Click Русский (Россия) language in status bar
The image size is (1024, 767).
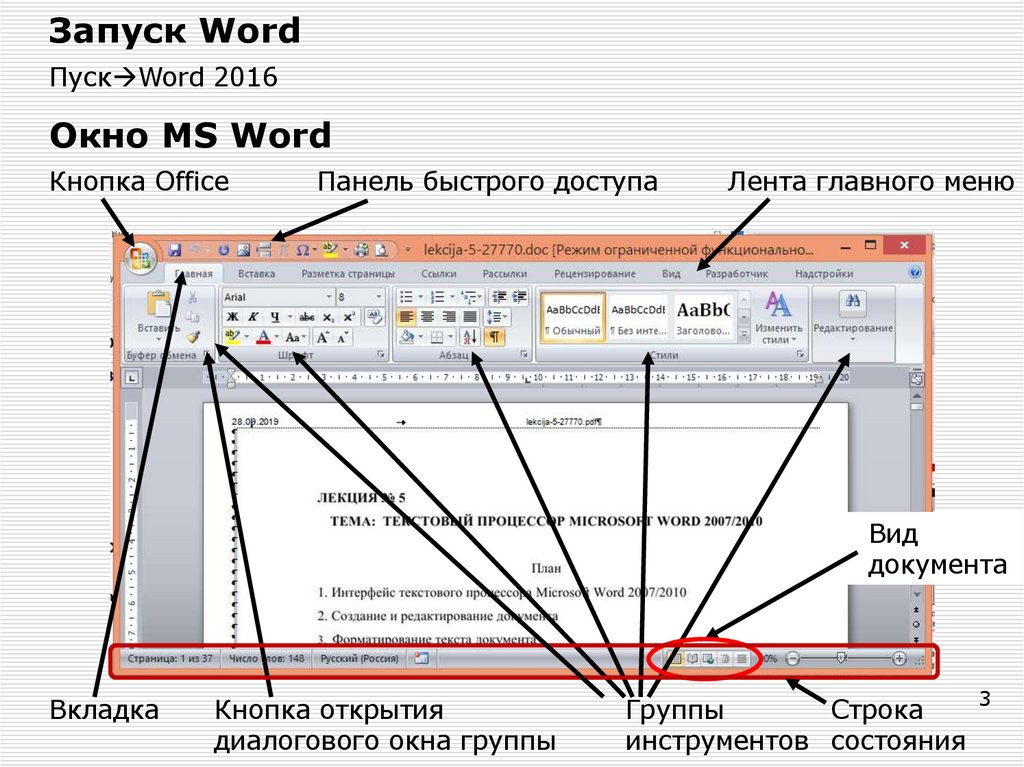pos(359,659)
